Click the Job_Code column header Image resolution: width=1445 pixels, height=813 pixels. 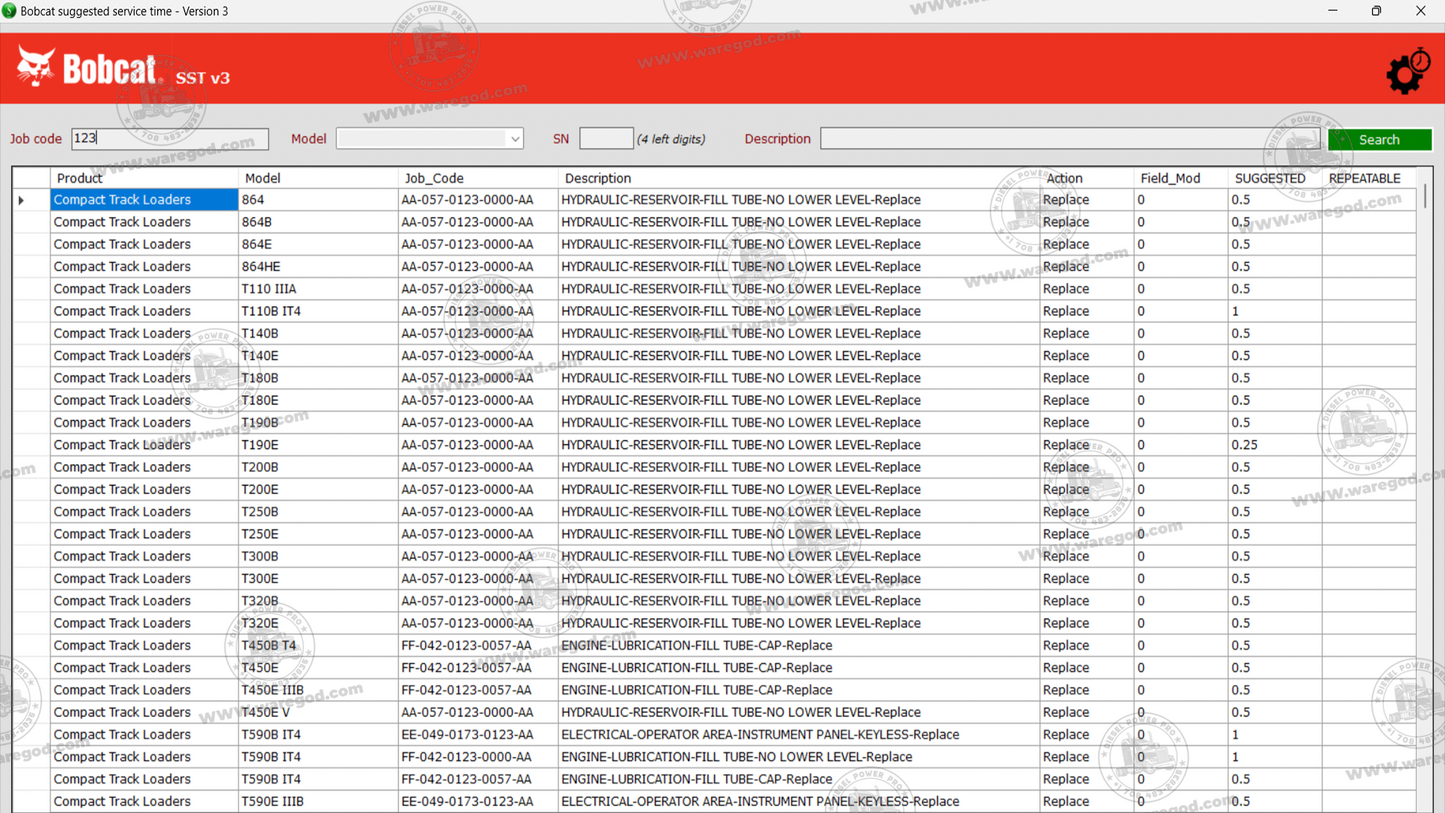434,178
